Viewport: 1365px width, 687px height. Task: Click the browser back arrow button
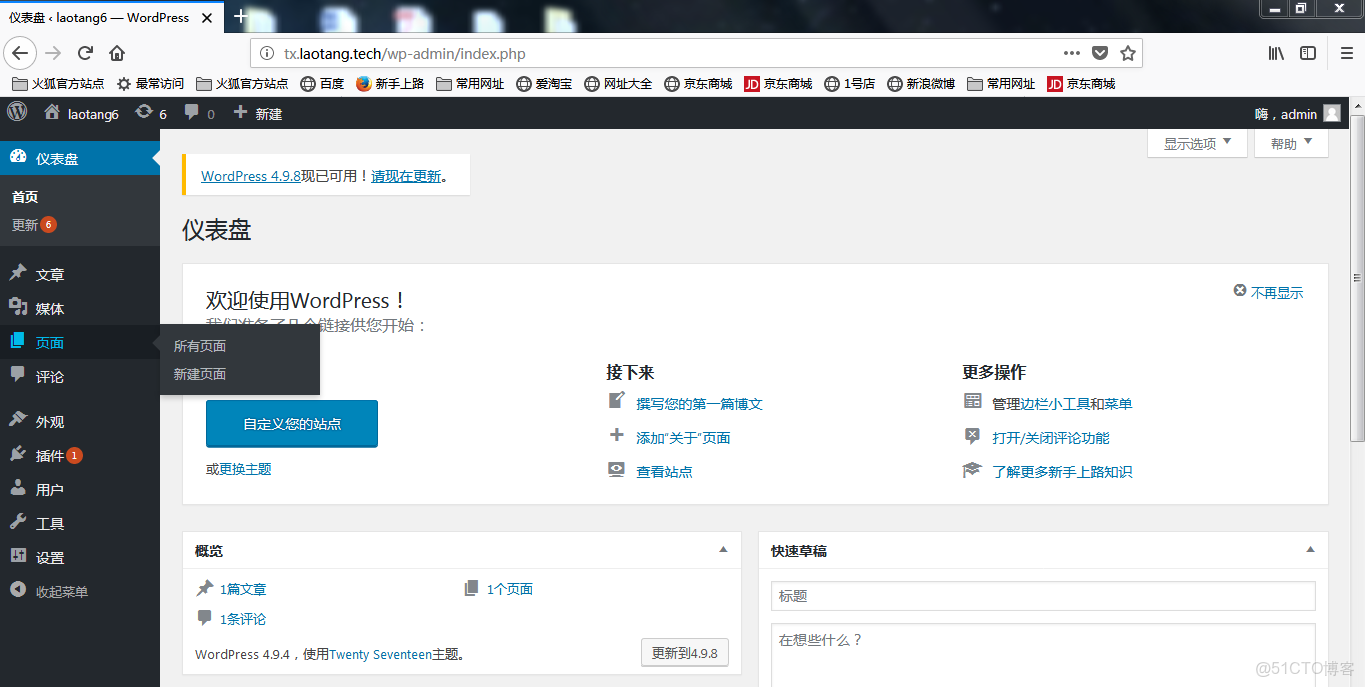pyautogui.click(x=21, y=53)
